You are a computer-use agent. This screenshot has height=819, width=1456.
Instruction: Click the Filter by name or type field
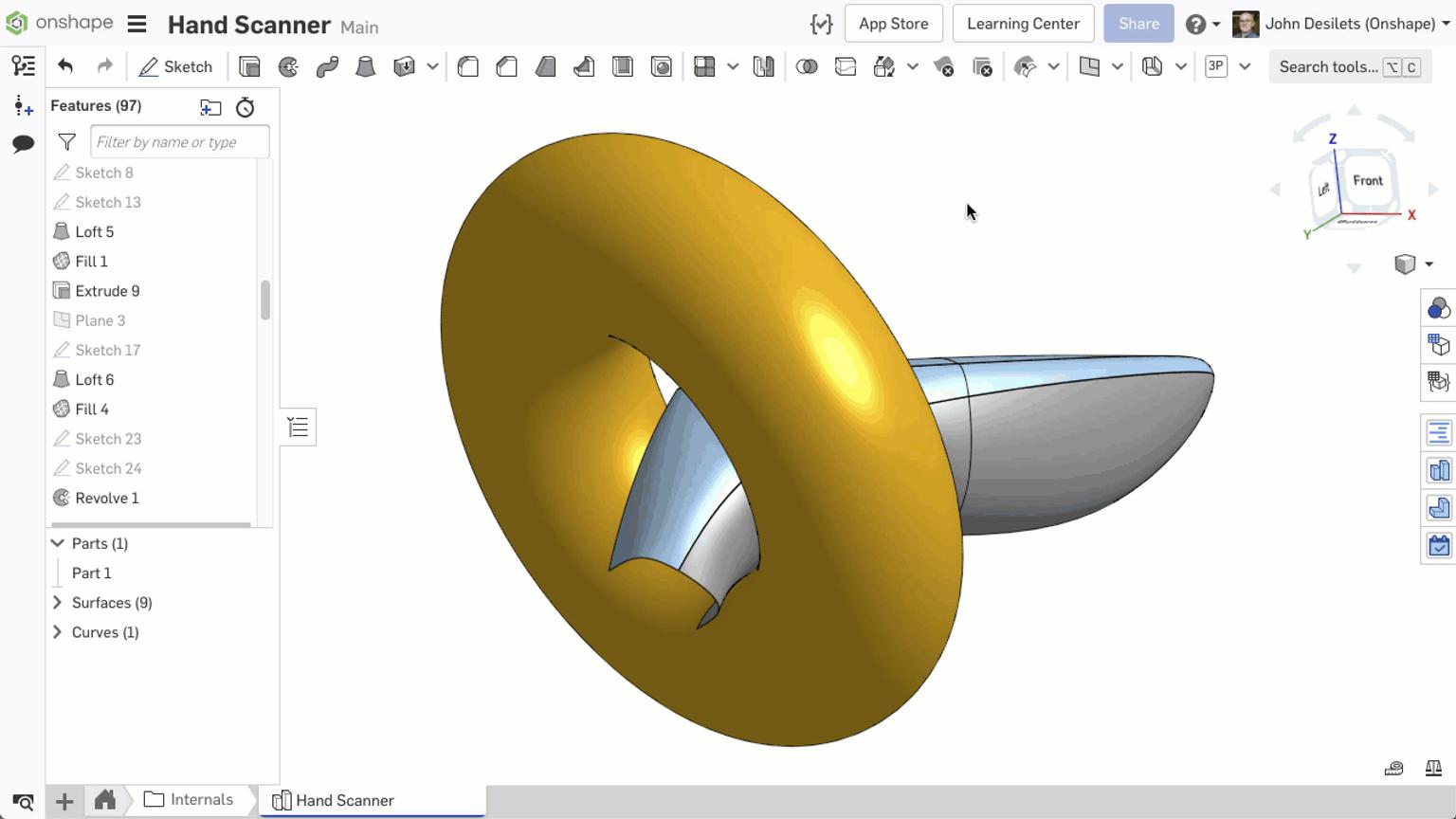click(x=180, y=141)
